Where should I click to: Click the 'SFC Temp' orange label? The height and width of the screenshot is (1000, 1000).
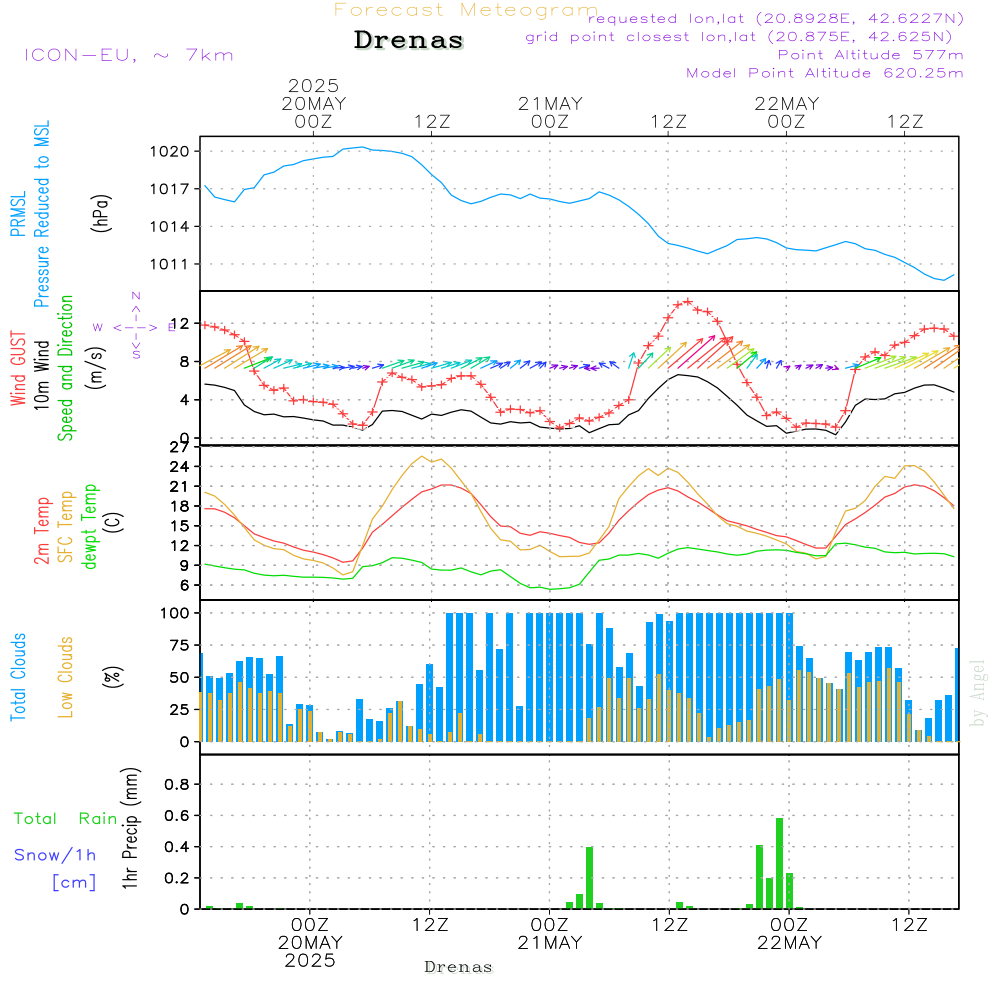[65, 527]
